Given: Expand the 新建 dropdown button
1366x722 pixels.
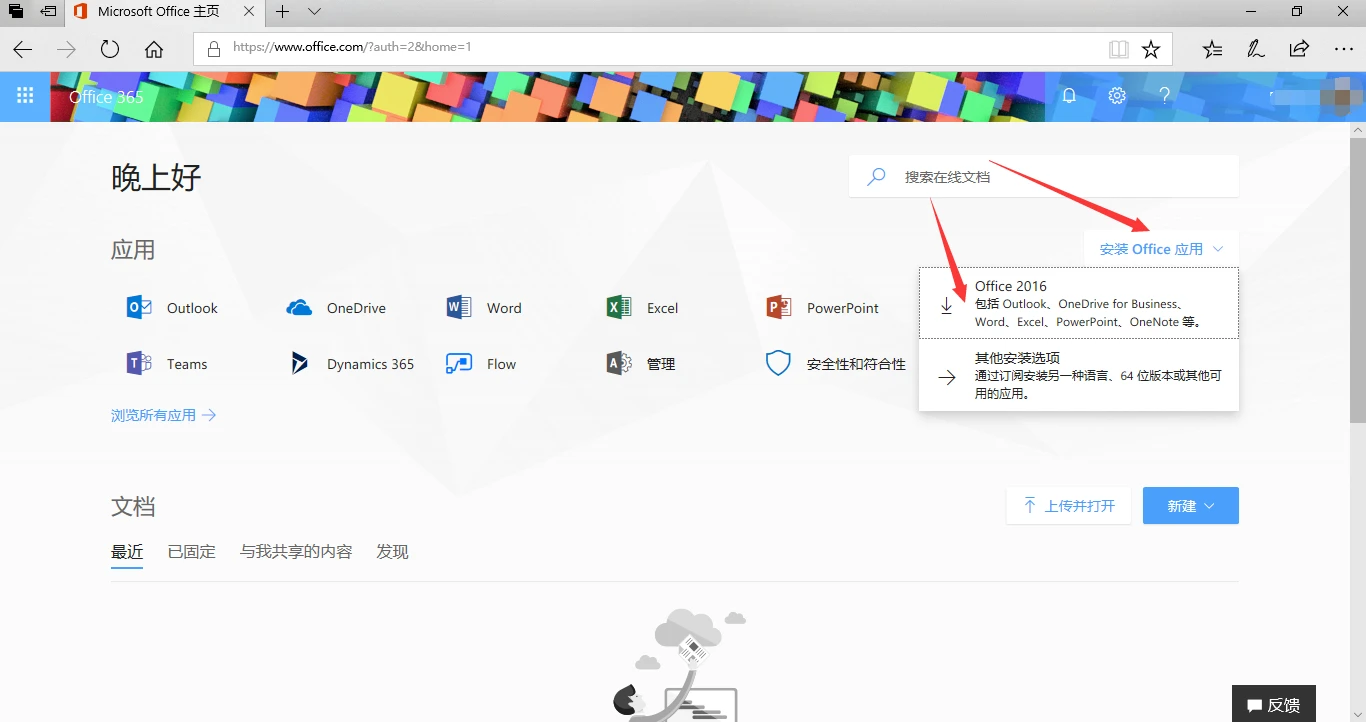Looking at the screenshot, I should [x=1191, y=506].
